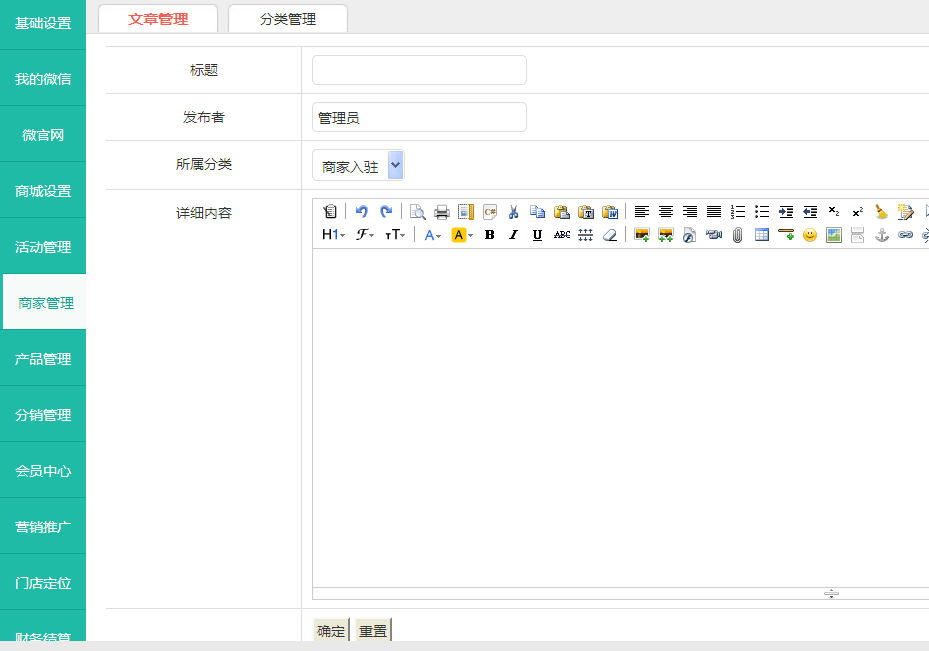Image resolution: width=929 pixels, height=651 pixels.
Task: Expand the H1 heading format dropdown
Action: click(333, 235)
